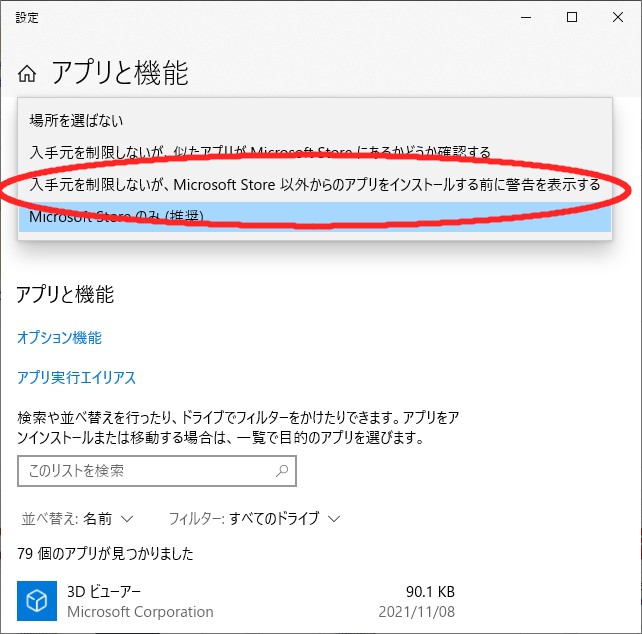This screenshot has width=642, height=634.
Task: Focus the このリストを検索 search field
Action: coord(145,470)
